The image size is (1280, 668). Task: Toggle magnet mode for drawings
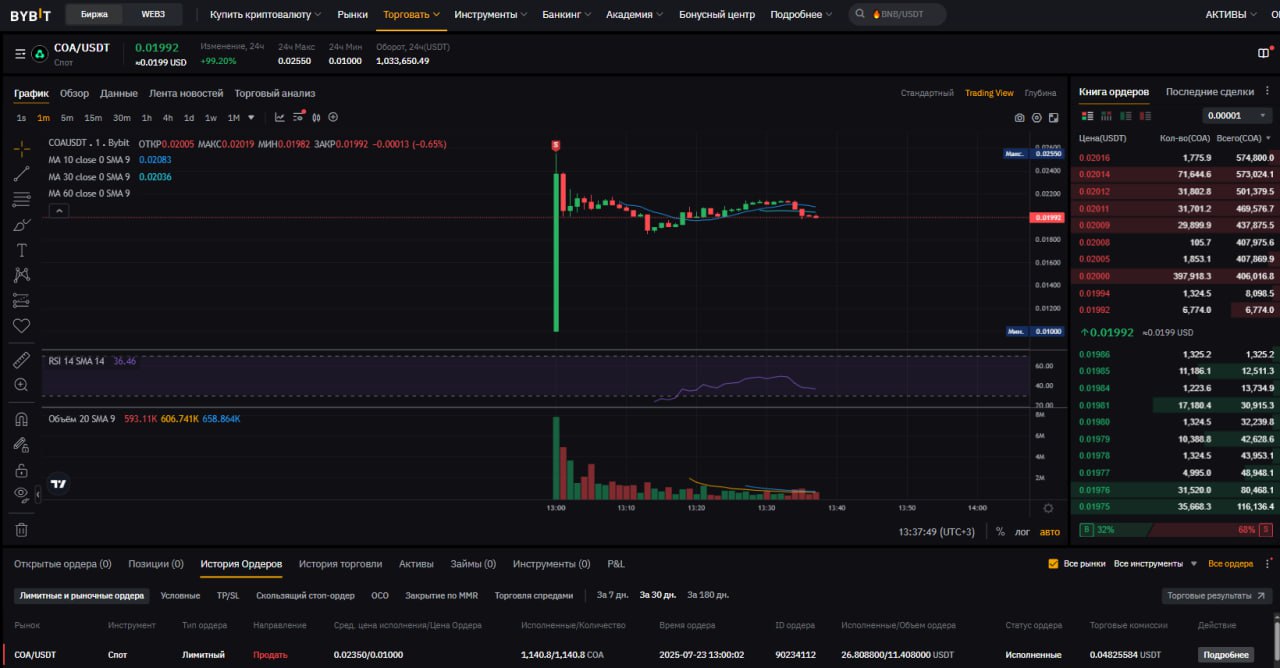click(x=22, y=420)
